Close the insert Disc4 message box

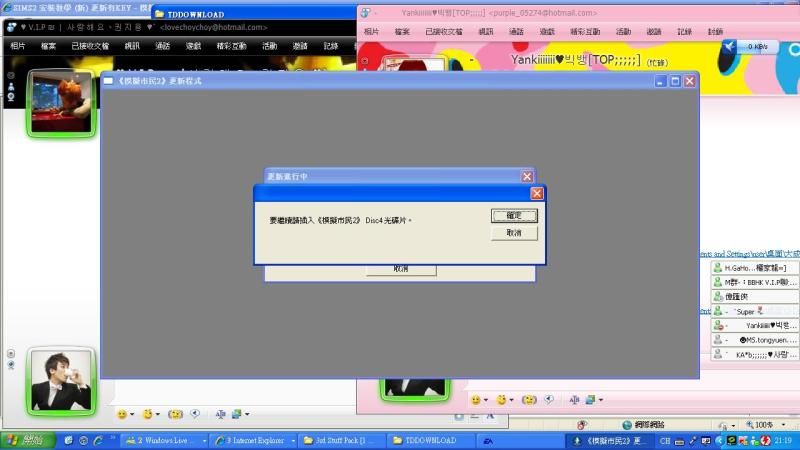[x=537, y=193]
